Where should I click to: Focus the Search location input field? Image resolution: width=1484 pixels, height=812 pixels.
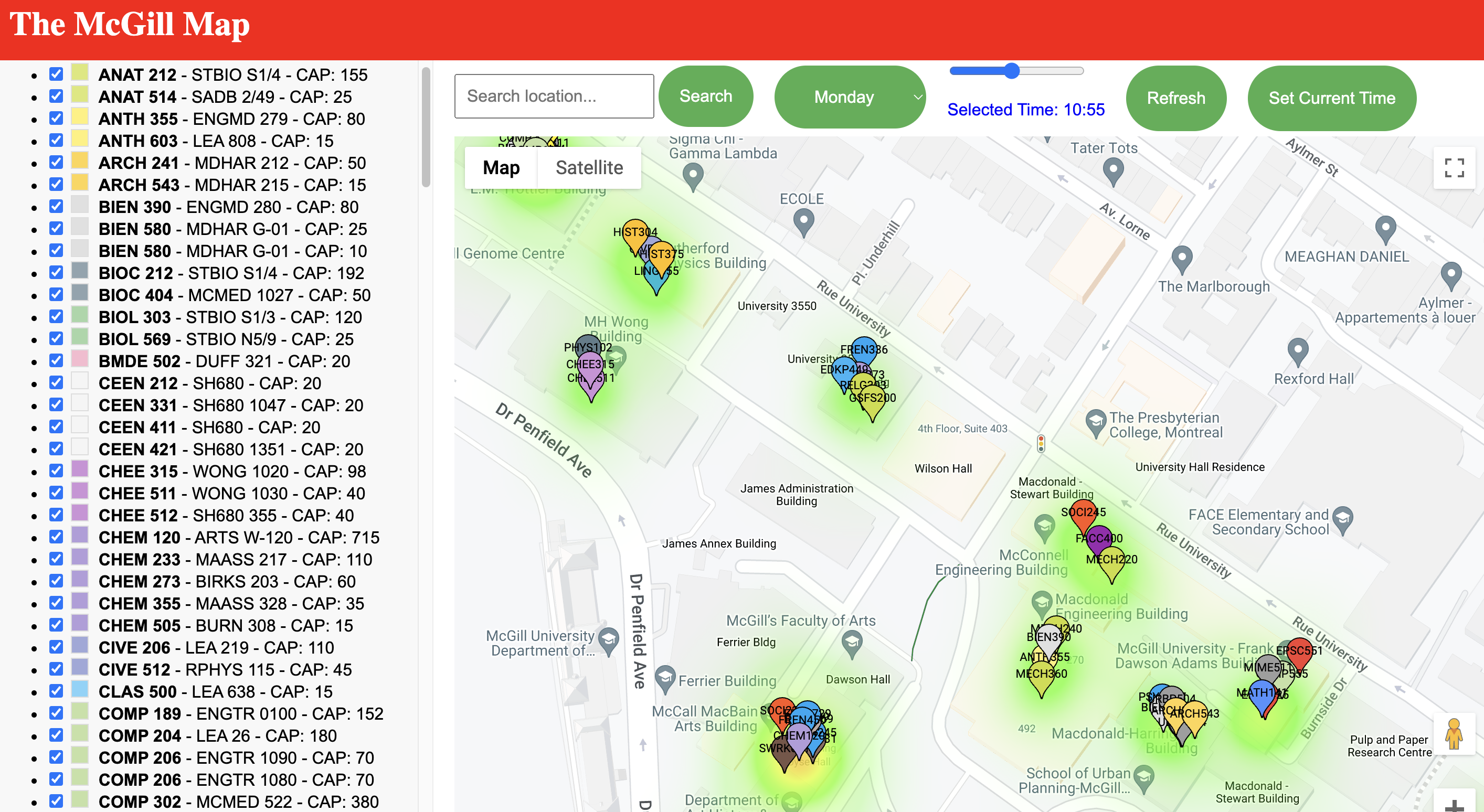tap(554, 96)
